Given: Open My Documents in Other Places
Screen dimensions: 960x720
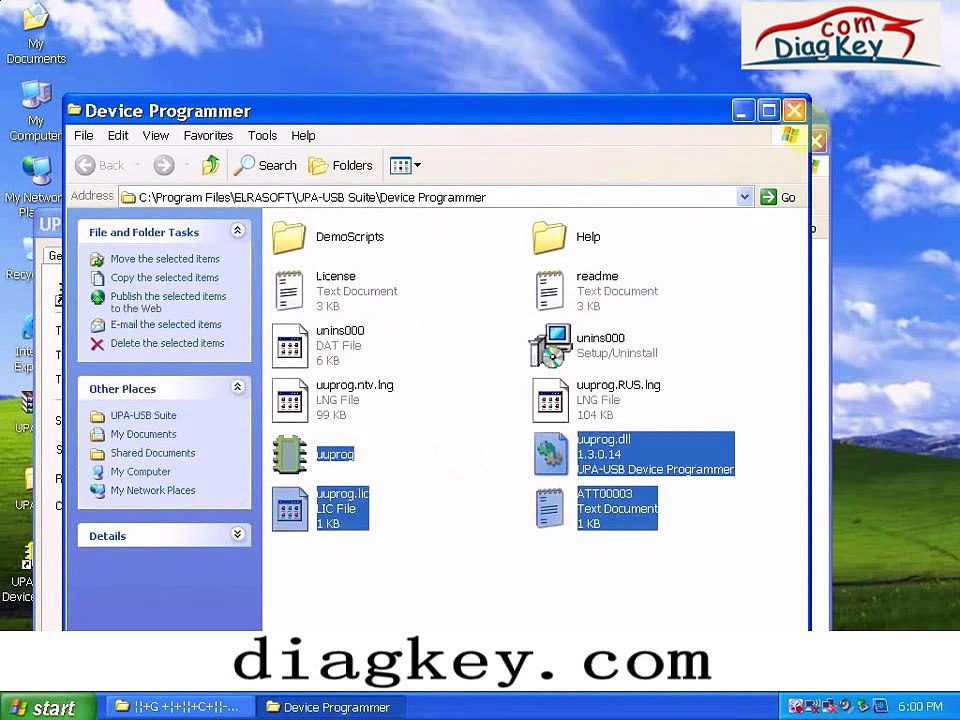Looking at the screenshot, I should (x=143, y=435).
